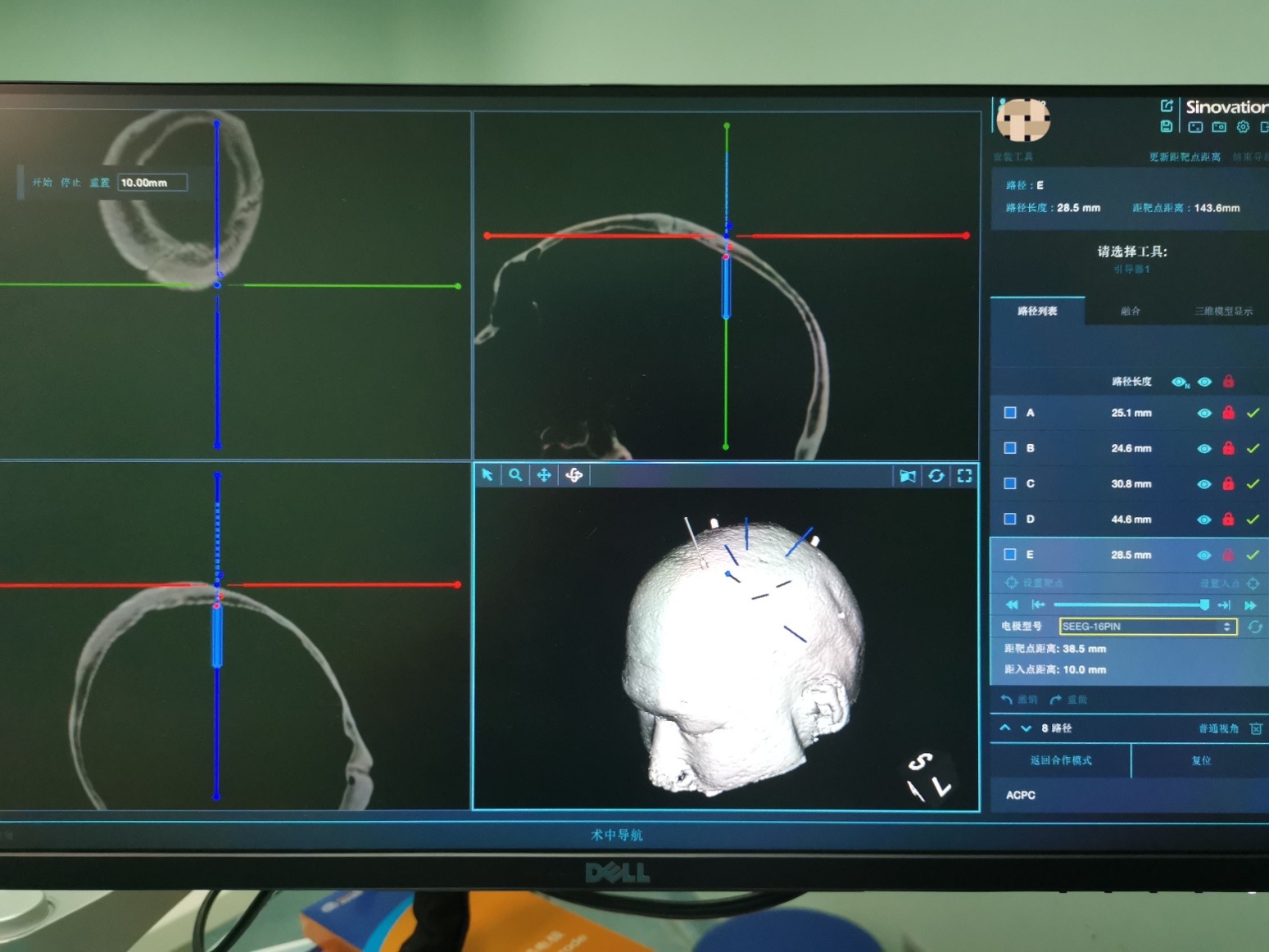Toggle the eye-N visibility icon in list header
Screen dimensions: 1269x952
1180,382
